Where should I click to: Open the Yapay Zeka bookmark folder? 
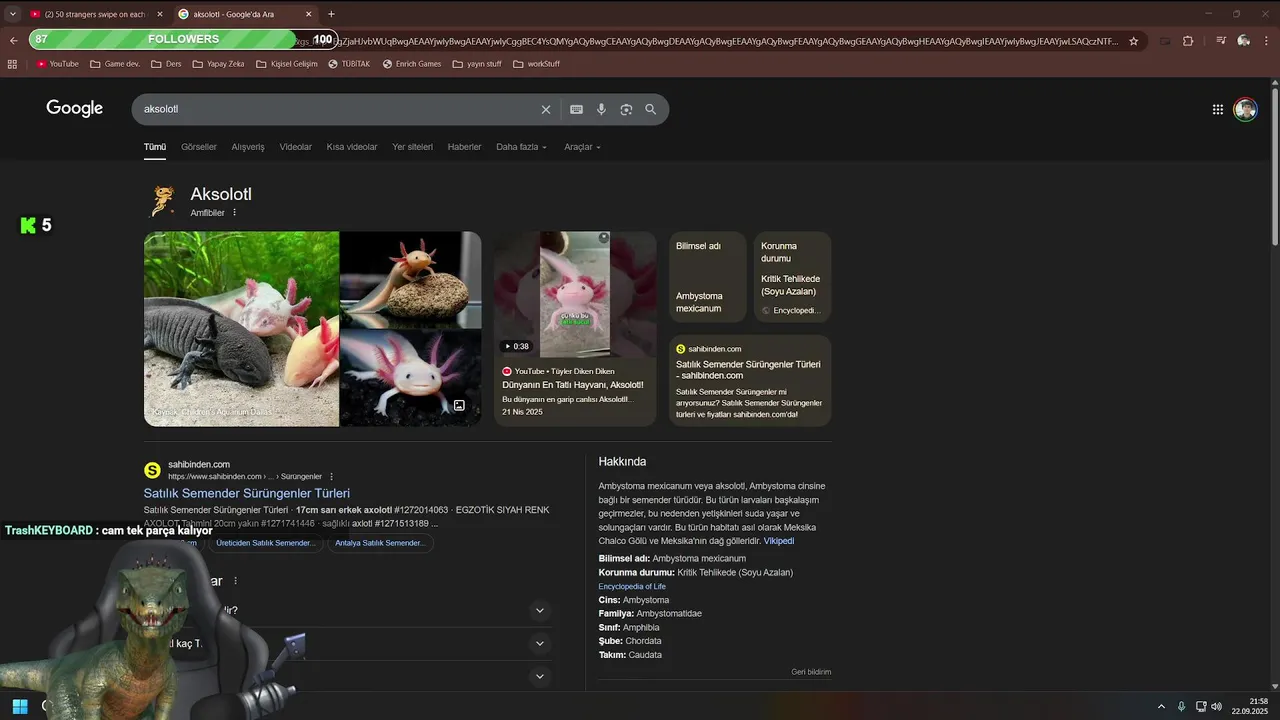click(218, 64)
